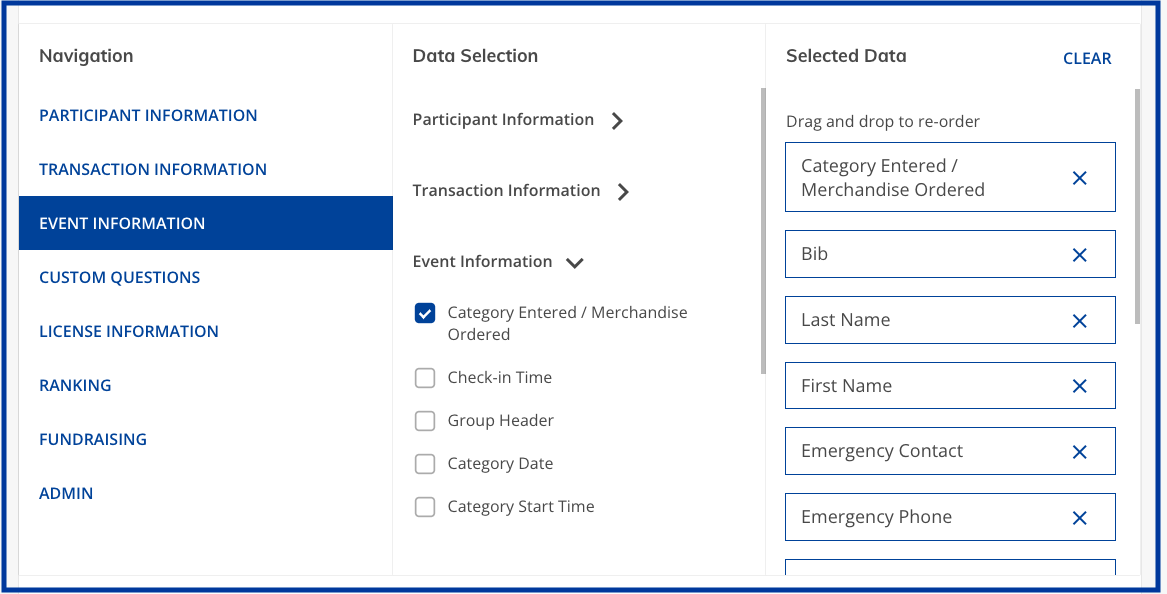Click the CLEAR link in Selected Data
The height and width of the screenshot is (594, 1167).
pyautogui.click(x=1087, y=59)
